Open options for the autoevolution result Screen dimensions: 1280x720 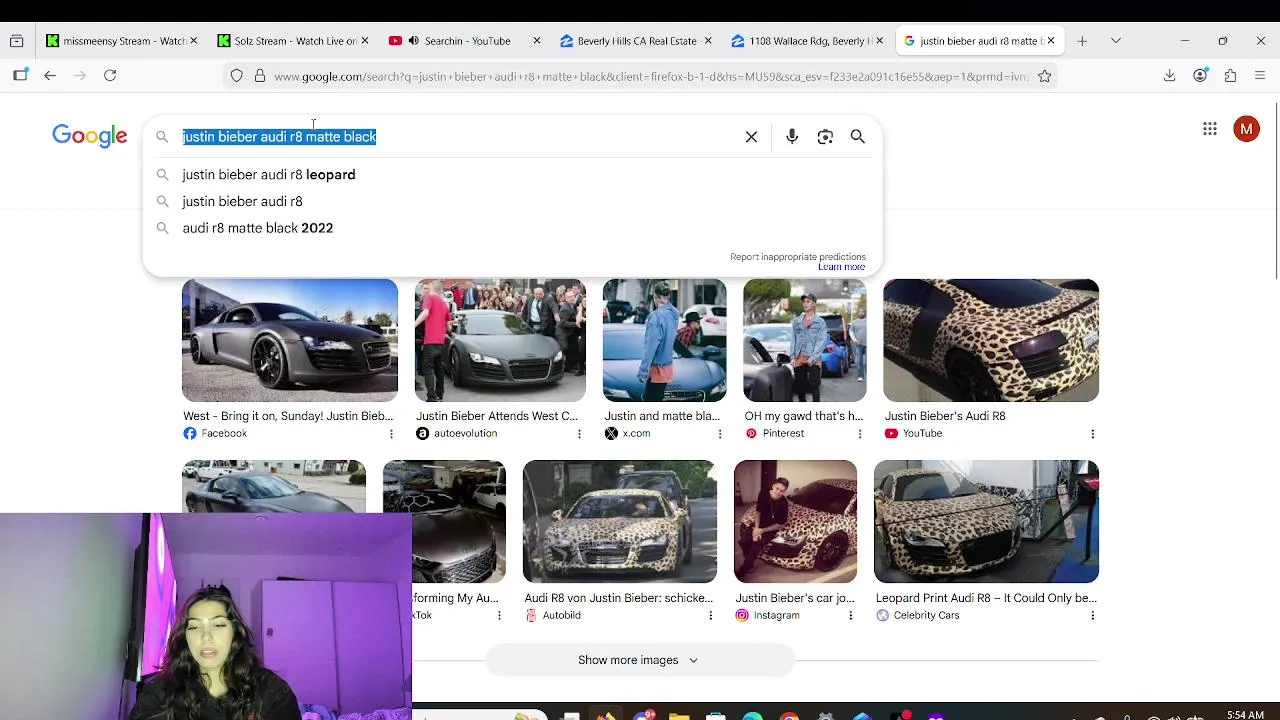coord(579,434)
